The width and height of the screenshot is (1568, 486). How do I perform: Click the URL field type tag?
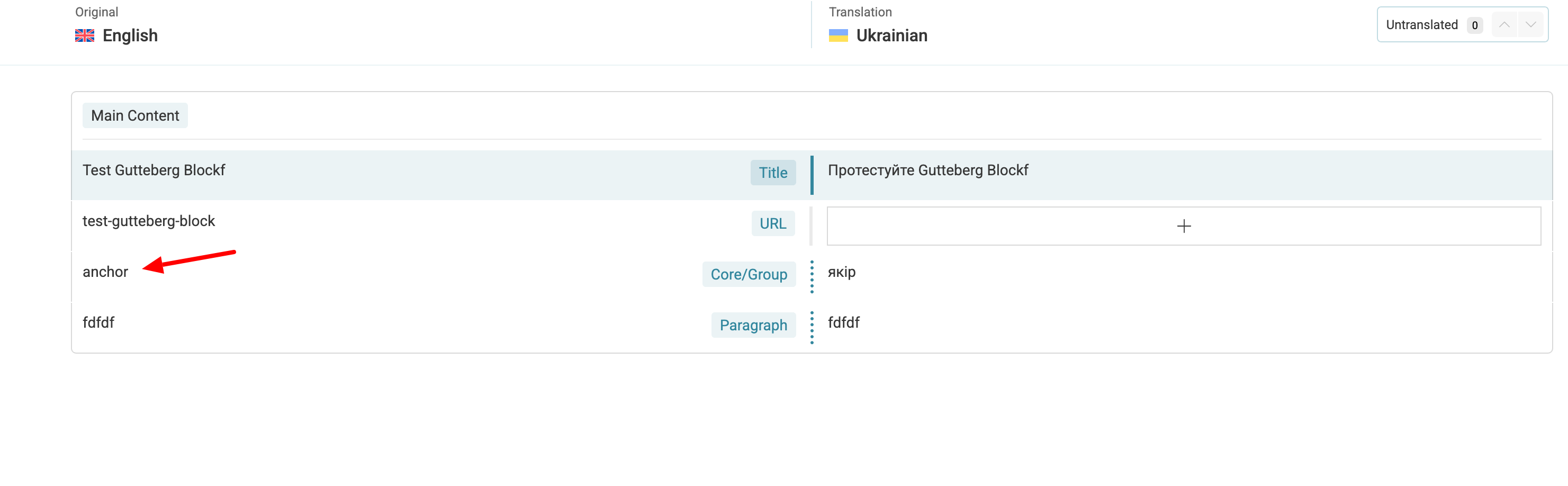tap(772, 224)
